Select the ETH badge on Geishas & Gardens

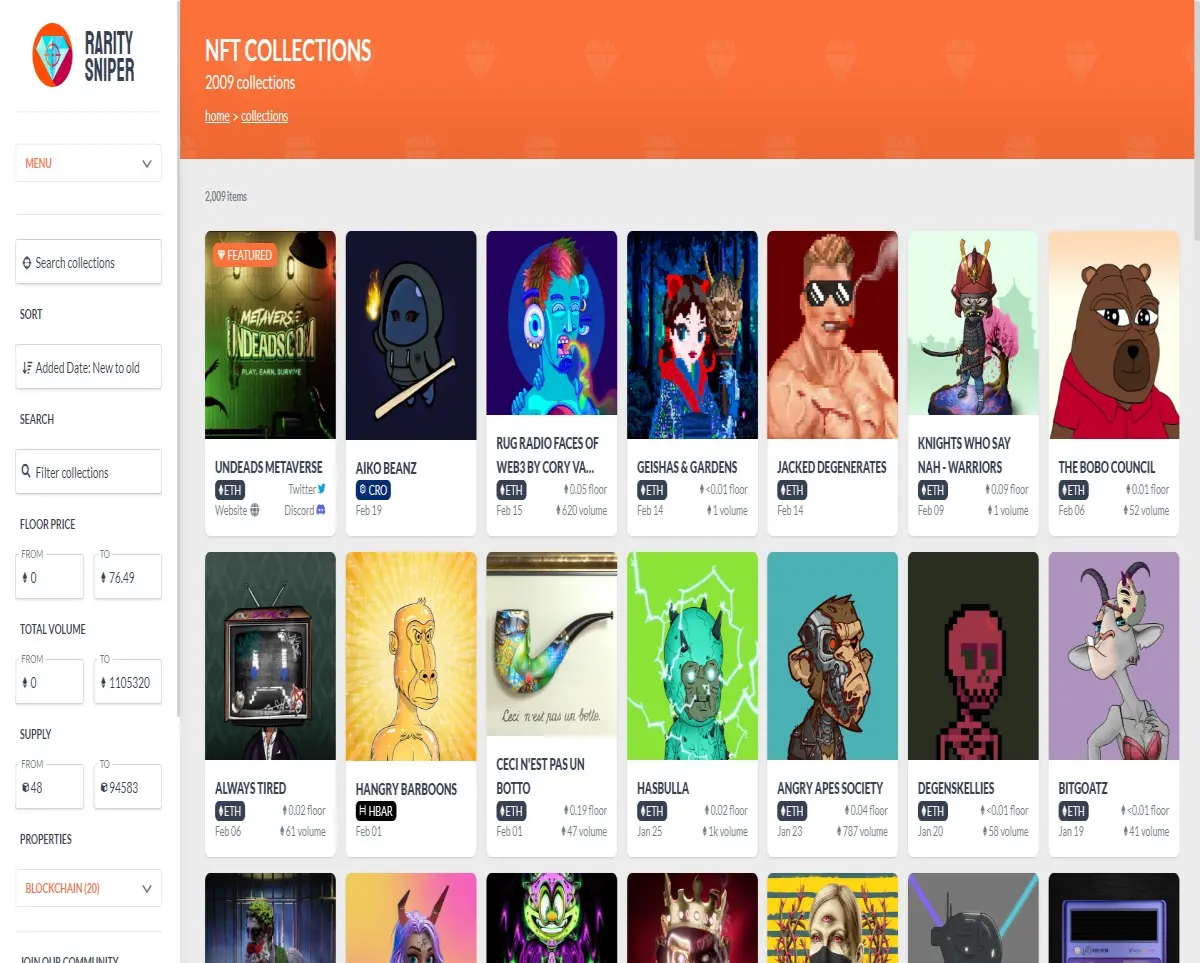coord(652,490)
